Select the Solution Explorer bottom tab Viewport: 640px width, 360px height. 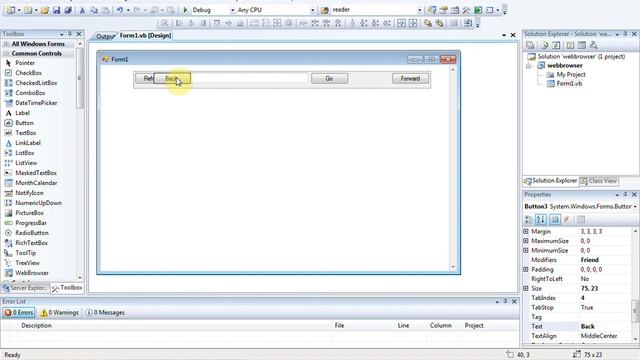[551, 181]
